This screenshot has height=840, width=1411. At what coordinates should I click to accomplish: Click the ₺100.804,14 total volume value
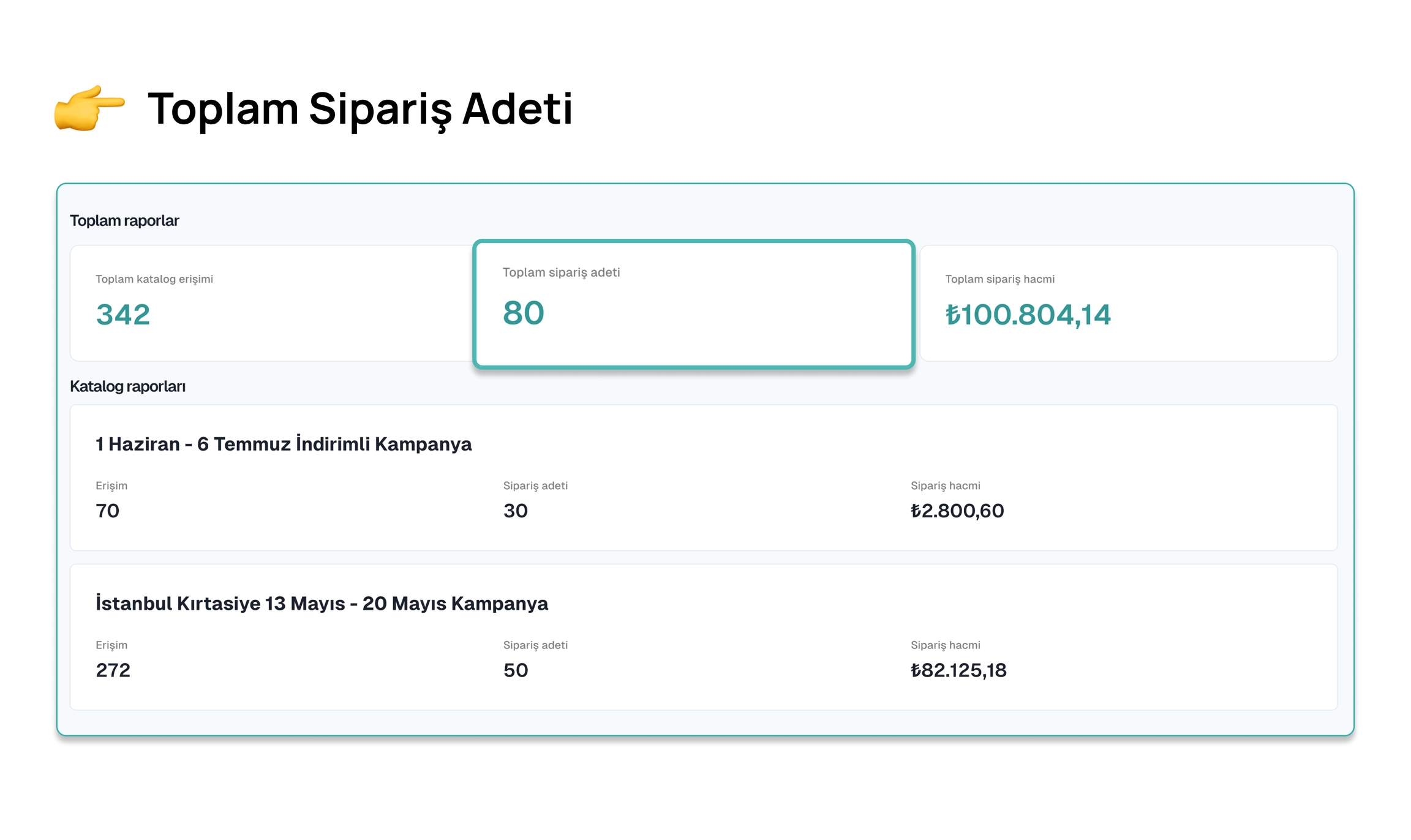(1028, 315)
